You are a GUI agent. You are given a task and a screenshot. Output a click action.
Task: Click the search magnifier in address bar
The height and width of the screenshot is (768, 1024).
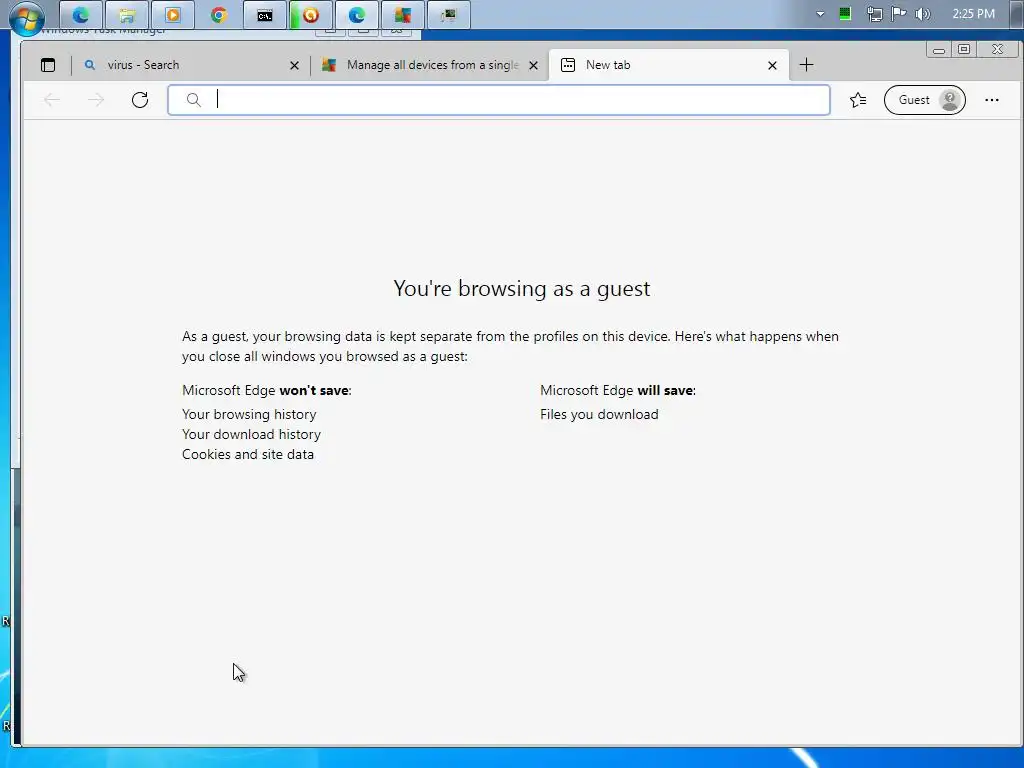pyautogui.click(x=193, y=100)
